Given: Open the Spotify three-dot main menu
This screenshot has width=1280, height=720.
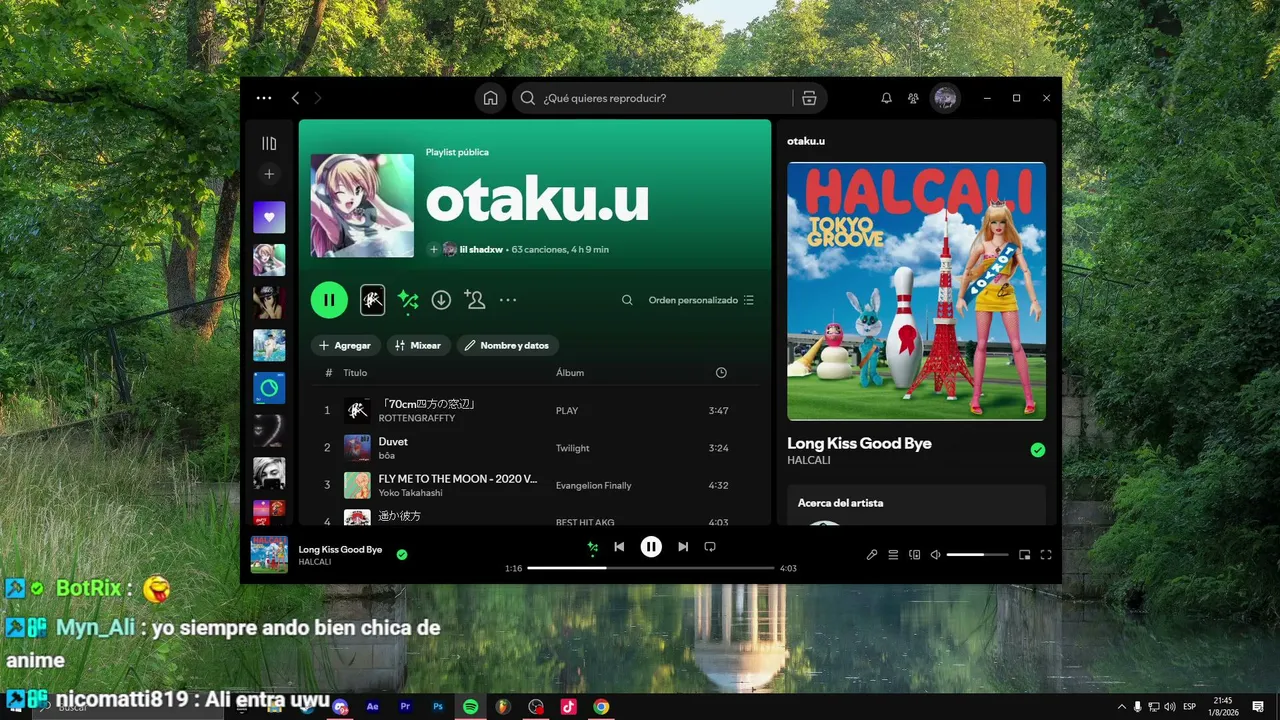Looking at the screenshot, I should point(264,98).
